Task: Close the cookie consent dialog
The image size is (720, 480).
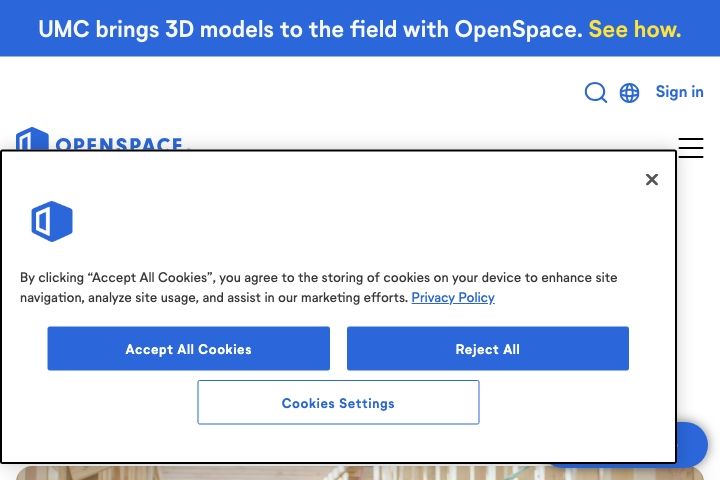Action: pyautogui.click(x=652, y=180)
